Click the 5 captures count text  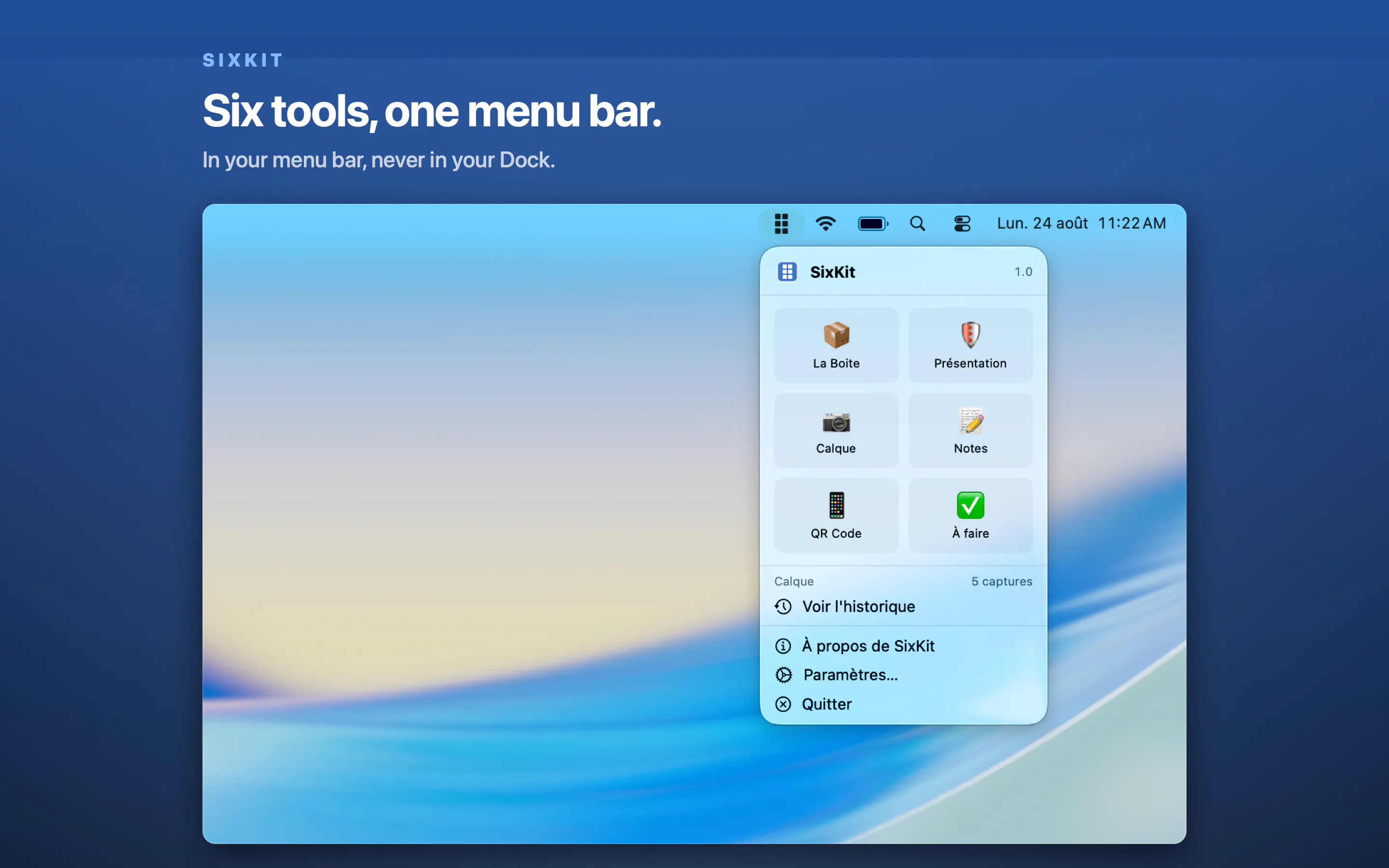click(1002, 581)
